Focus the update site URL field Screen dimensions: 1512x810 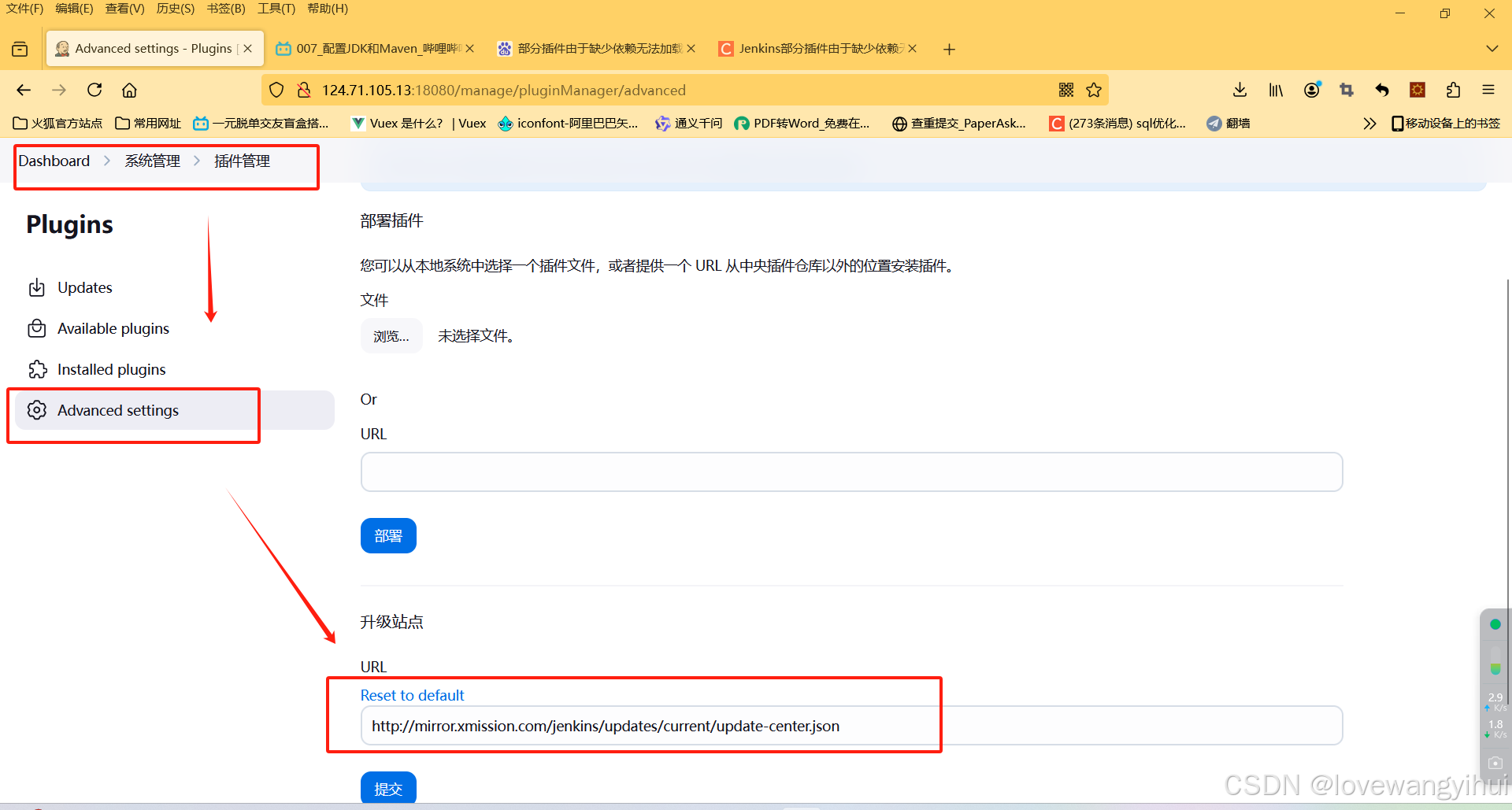click(x=851, y=725)
